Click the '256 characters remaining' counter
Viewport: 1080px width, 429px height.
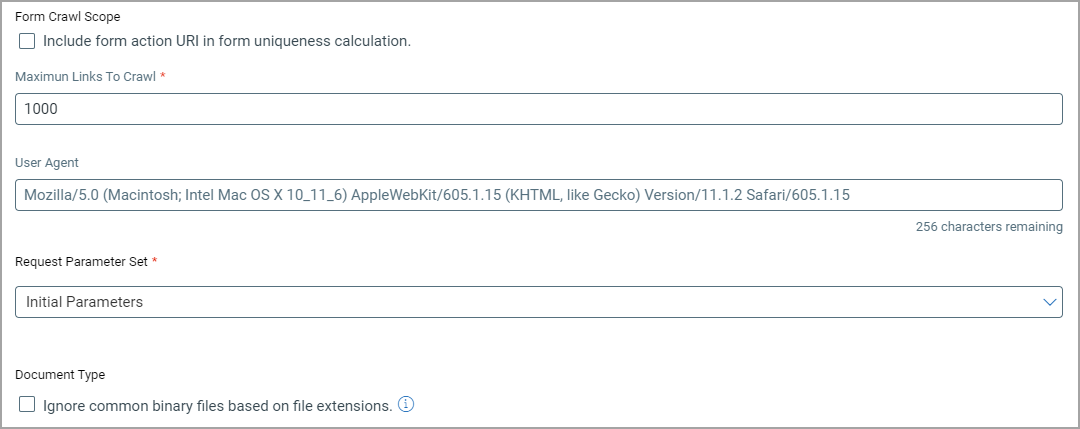988,227
